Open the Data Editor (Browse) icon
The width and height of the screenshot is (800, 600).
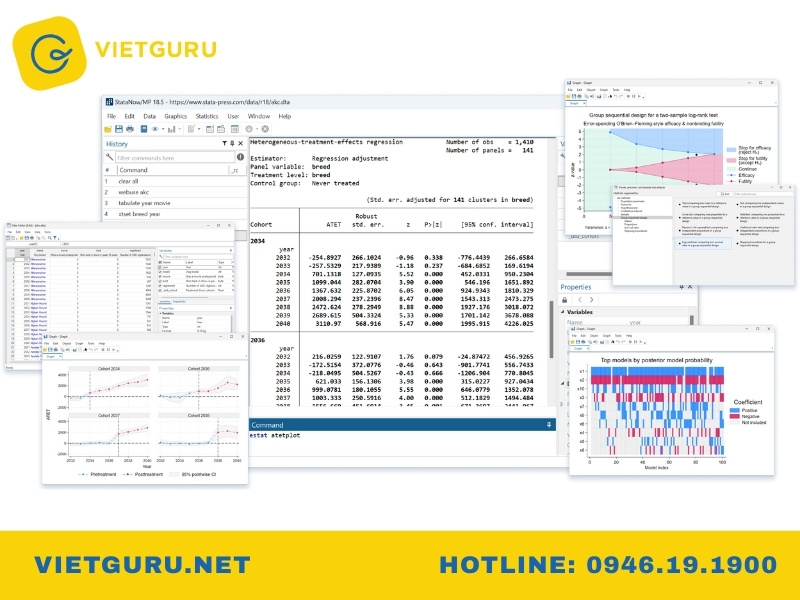(x=221, y=129)
